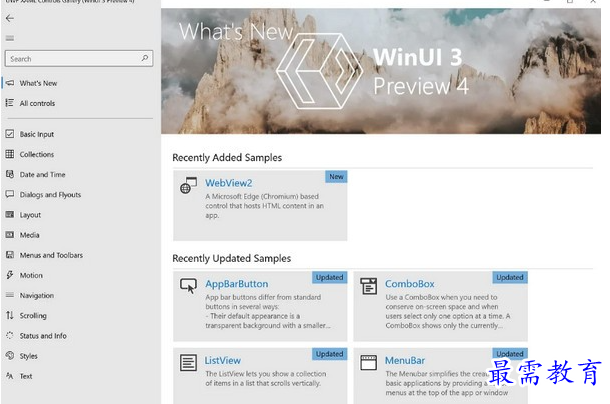Click the WebView2 globe window icon
Screen dimensions: 610x404
pyautogui.click(x=188, y=185)
